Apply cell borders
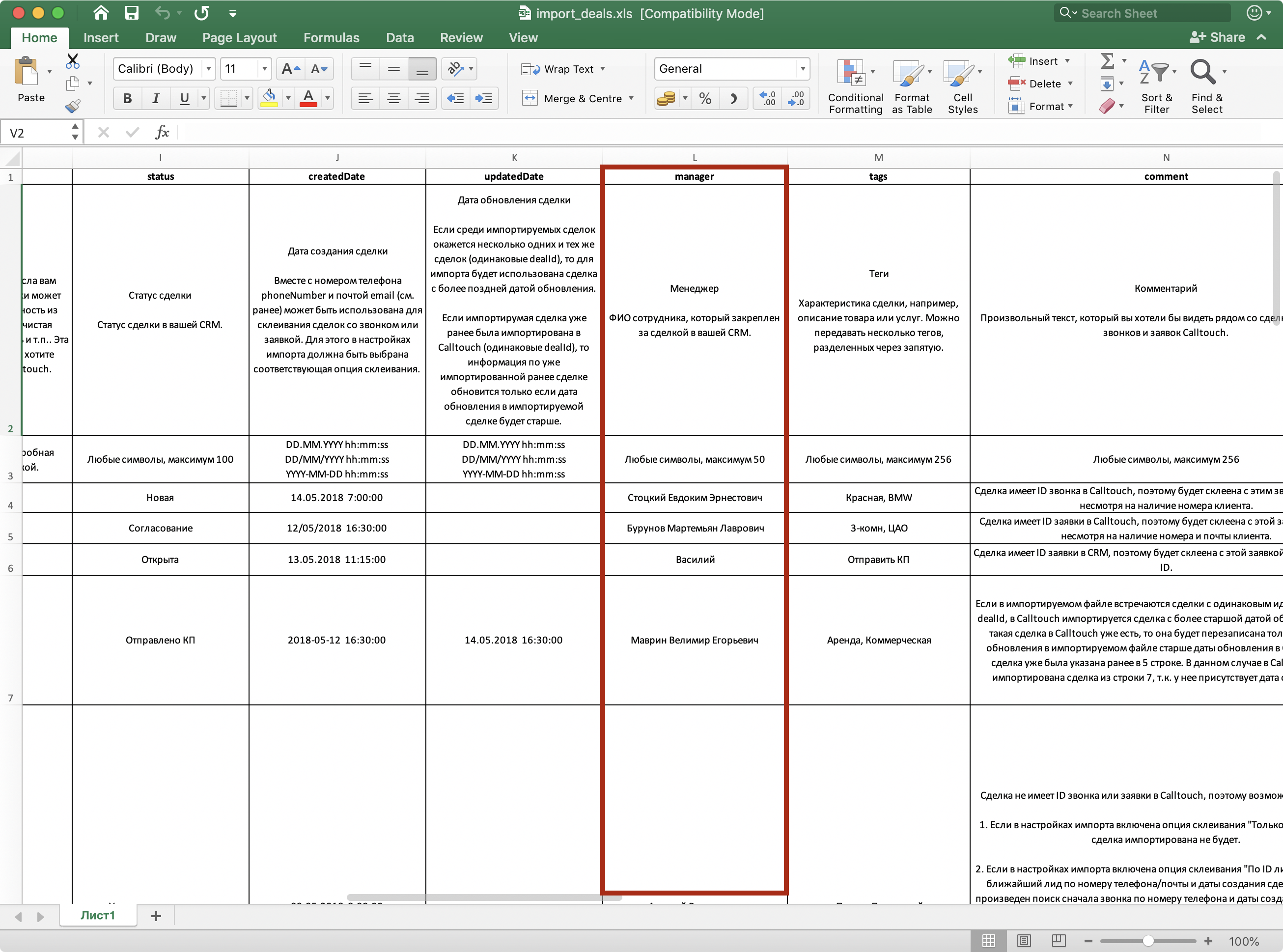Screen dimensions: 1283x952 229,98
